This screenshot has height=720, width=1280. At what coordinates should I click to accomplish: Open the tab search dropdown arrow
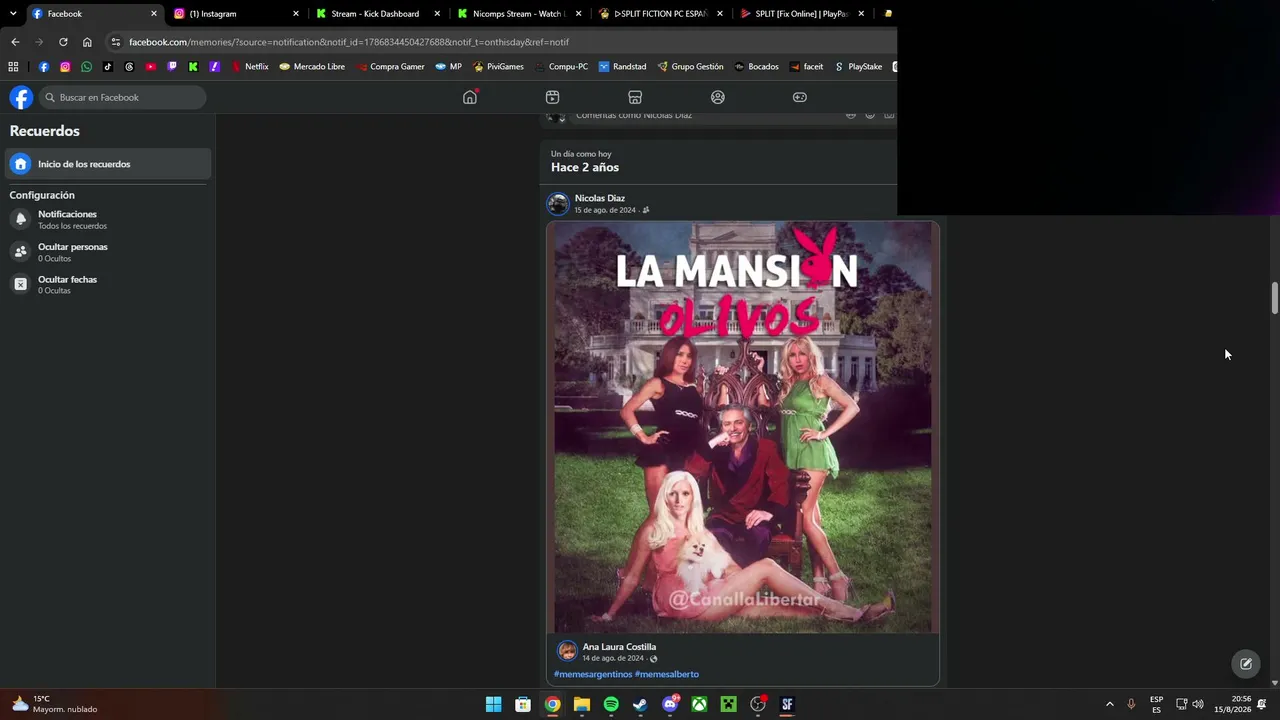[x=13, y=14]
